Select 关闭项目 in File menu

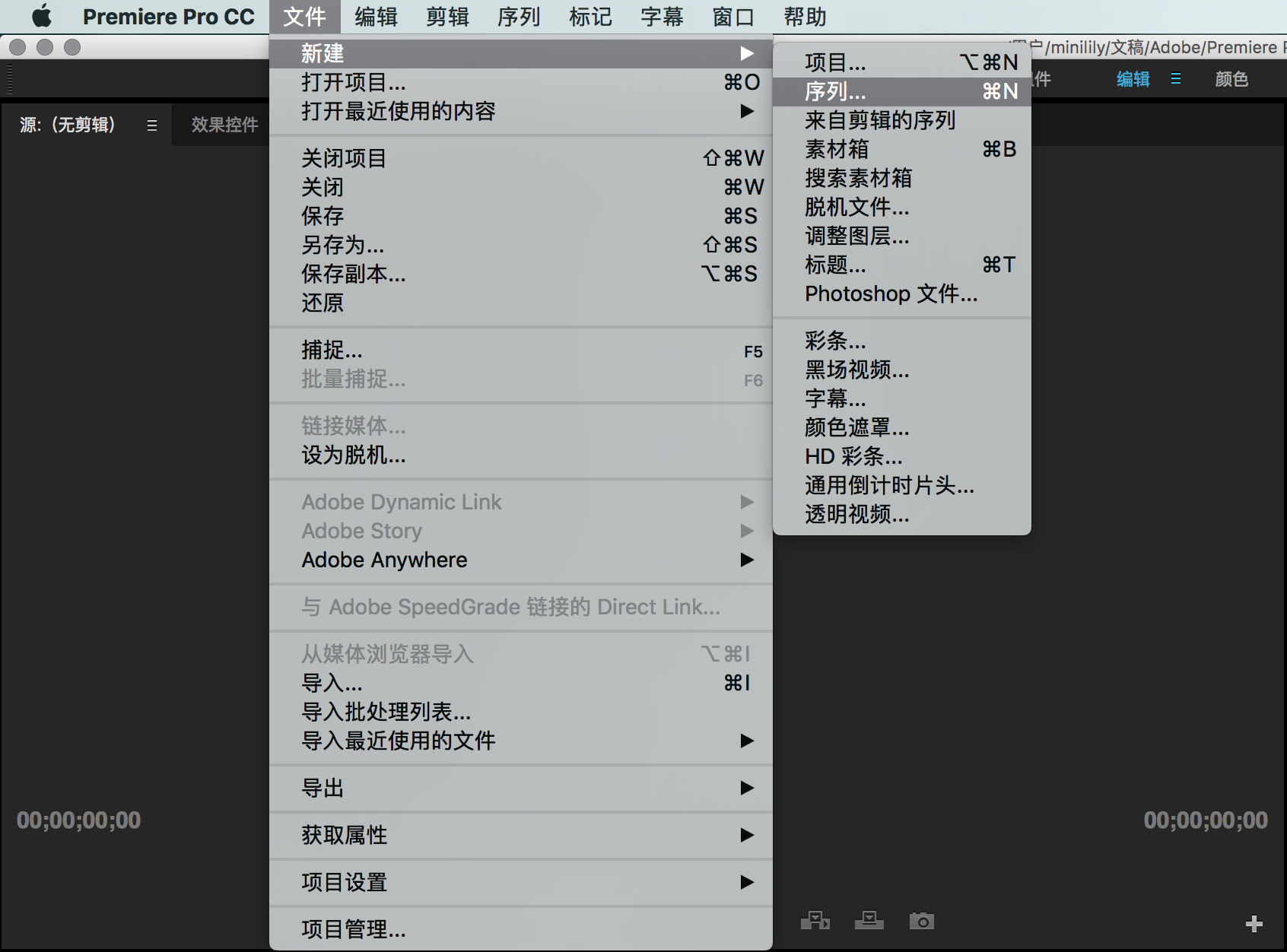[x=521, y=158]
